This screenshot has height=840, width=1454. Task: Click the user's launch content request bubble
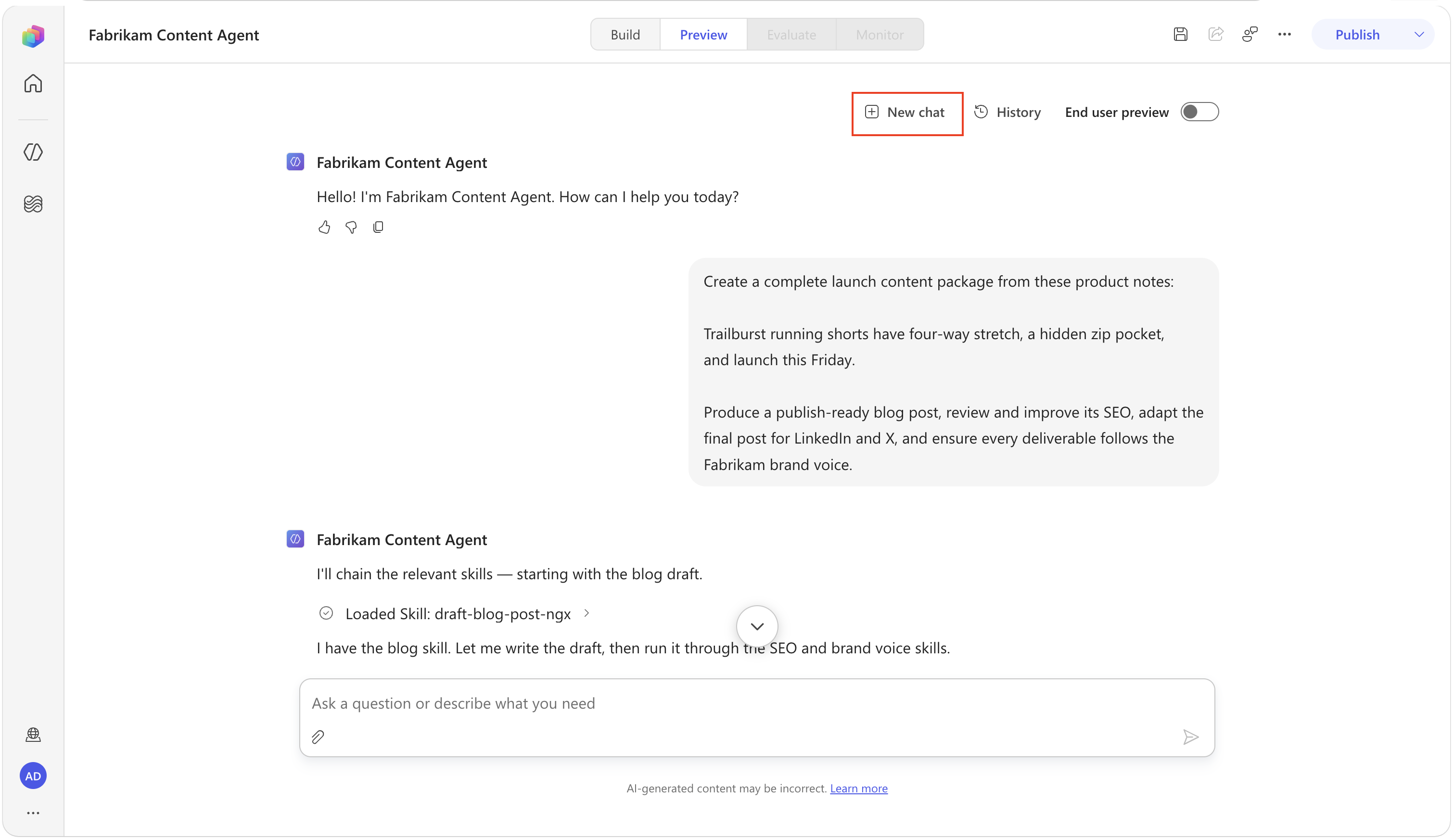pos(953,373)
